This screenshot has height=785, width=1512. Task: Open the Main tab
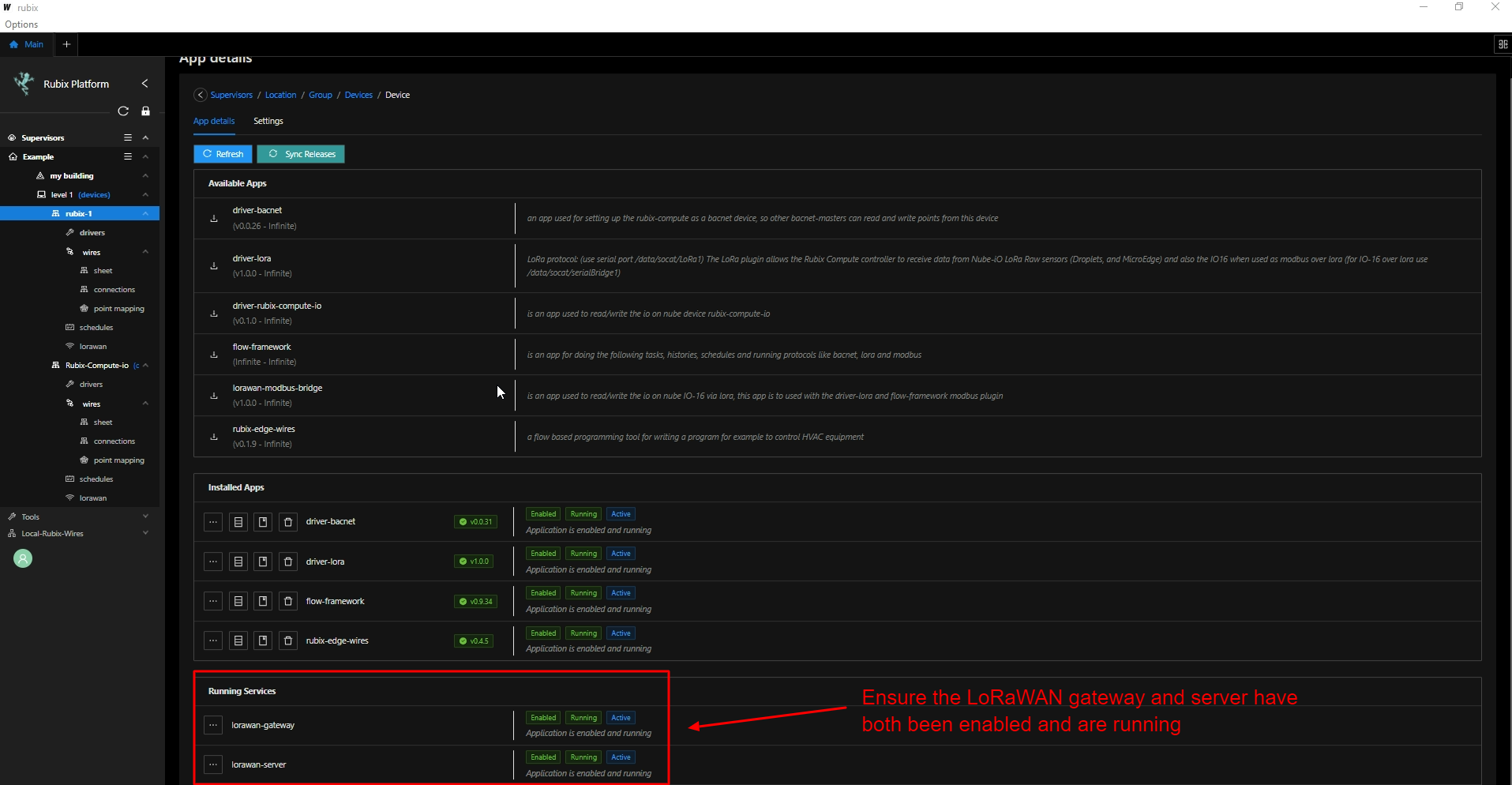tap(26, 44)
